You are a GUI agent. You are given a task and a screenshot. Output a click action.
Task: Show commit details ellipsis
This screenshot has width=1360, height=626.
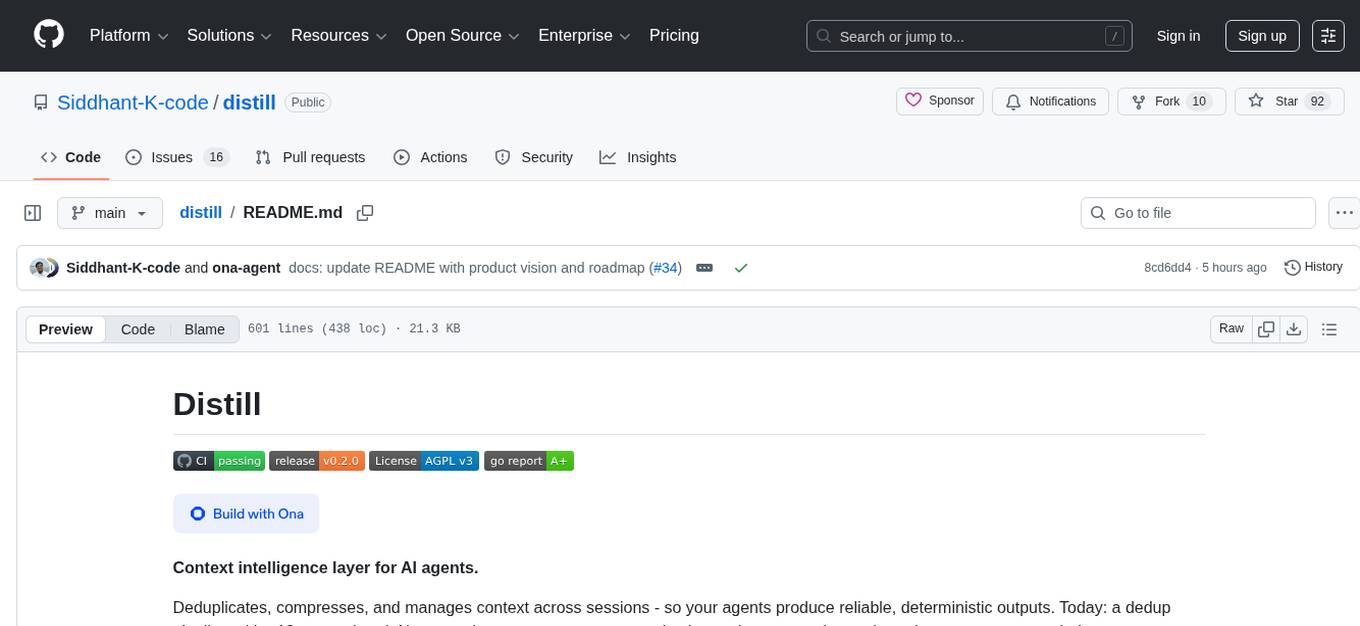[x=704, y=268]
